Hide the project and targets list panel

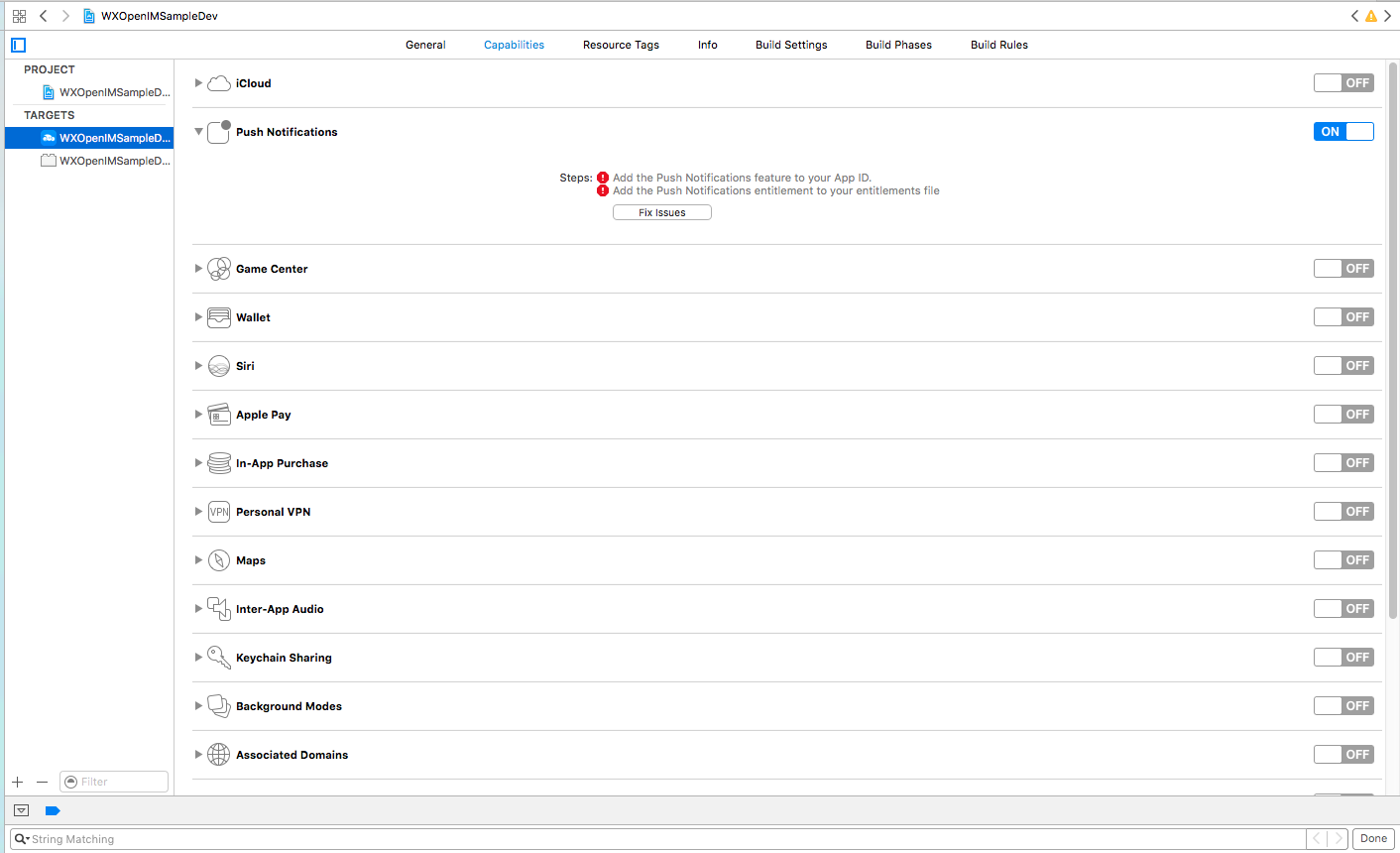pyautogui.click(x=18, y=45)
